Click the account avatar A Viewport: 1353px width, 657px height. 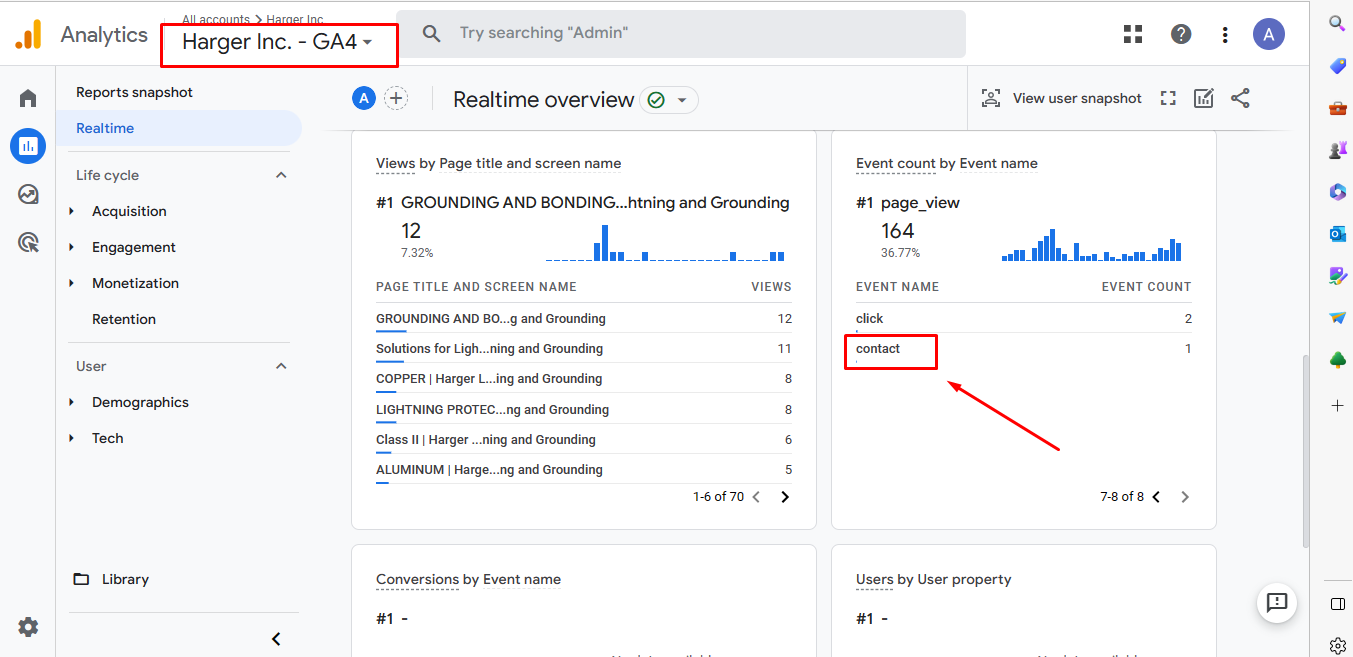[1269, 34]
